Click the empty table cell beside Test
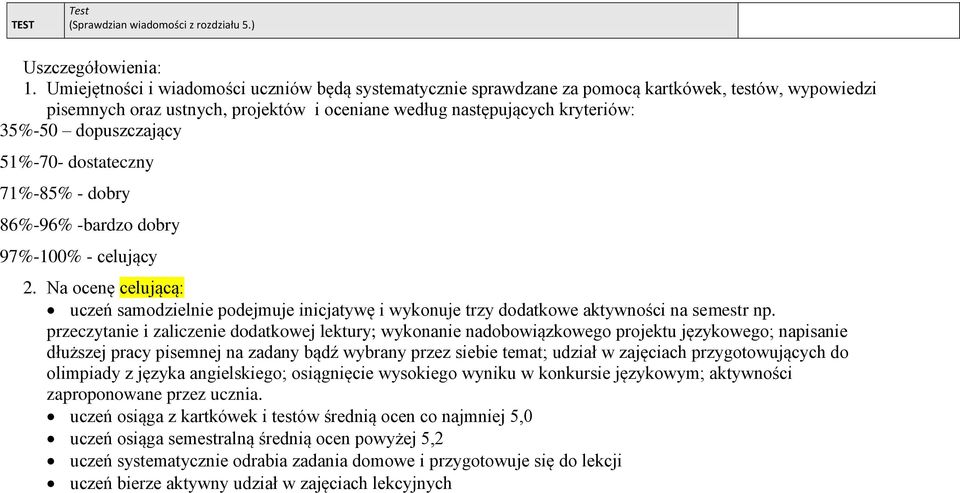Viewport: 960px width, 493px height. click(848, 20)
